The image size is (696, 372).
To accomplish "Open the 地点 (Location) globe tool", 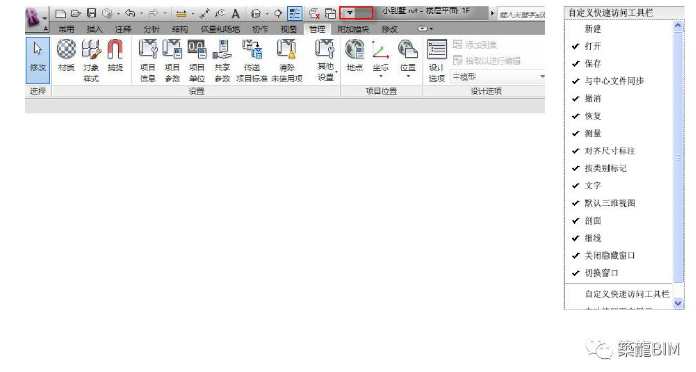I will 355,55.
